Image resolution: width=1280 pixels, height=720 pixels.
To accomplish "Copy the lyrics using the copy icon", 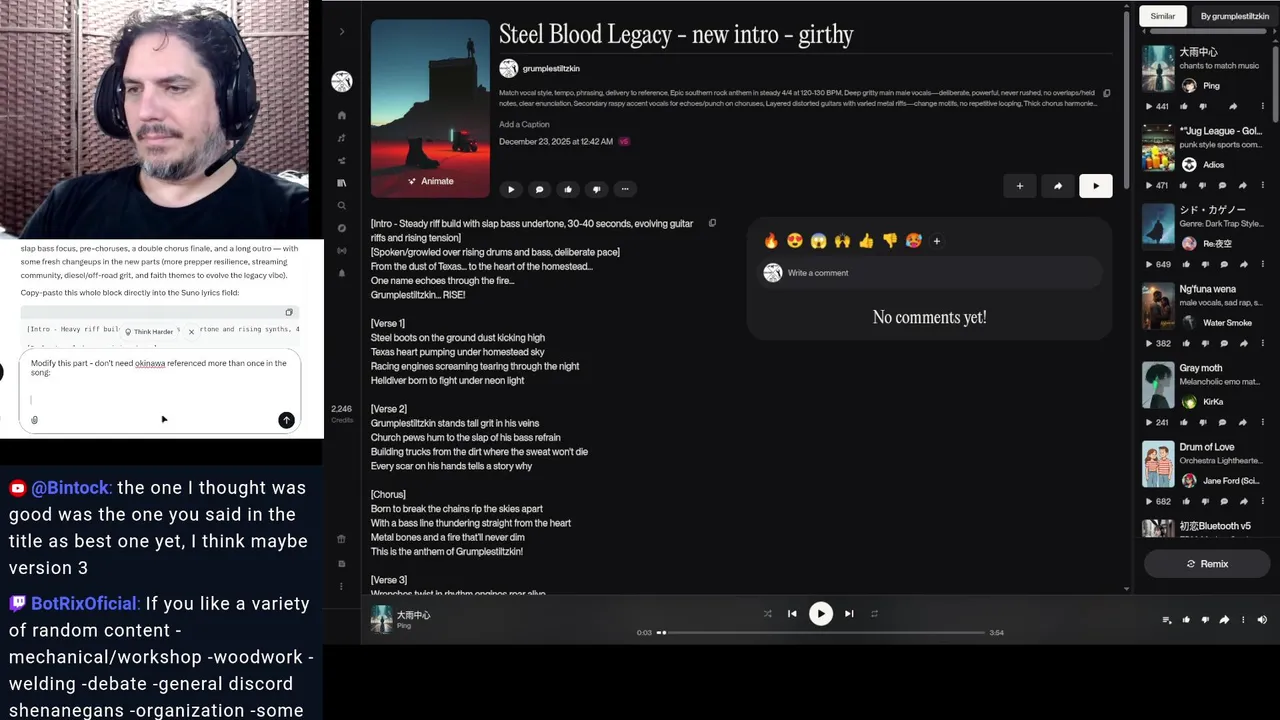I will pyautogui.click(x=712, y=223).
